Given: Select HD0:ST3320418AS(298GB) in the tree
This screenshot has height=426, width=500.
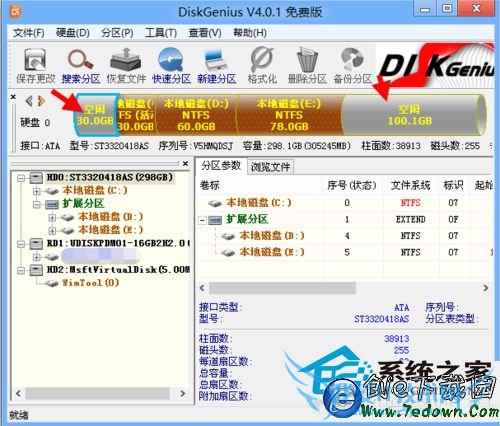Looking at the screenshot, I should (110, 177).
